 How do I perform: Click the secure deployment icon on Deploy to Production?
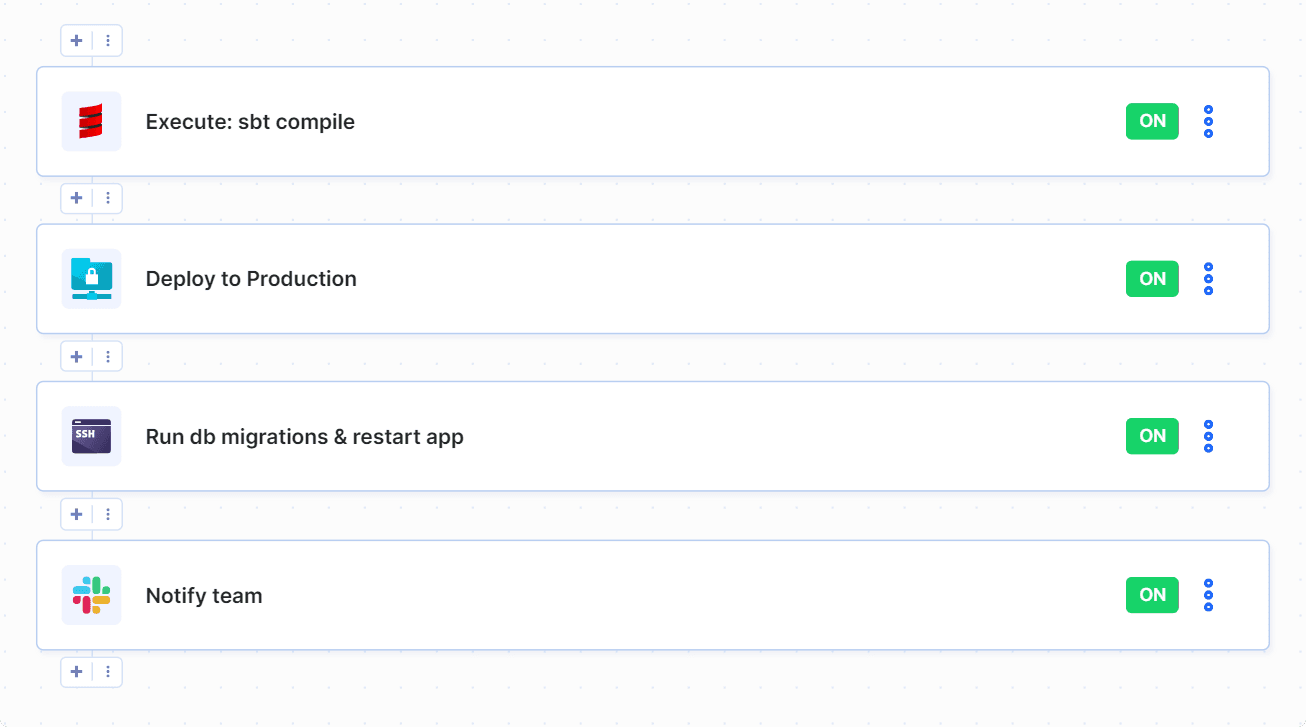91,279
